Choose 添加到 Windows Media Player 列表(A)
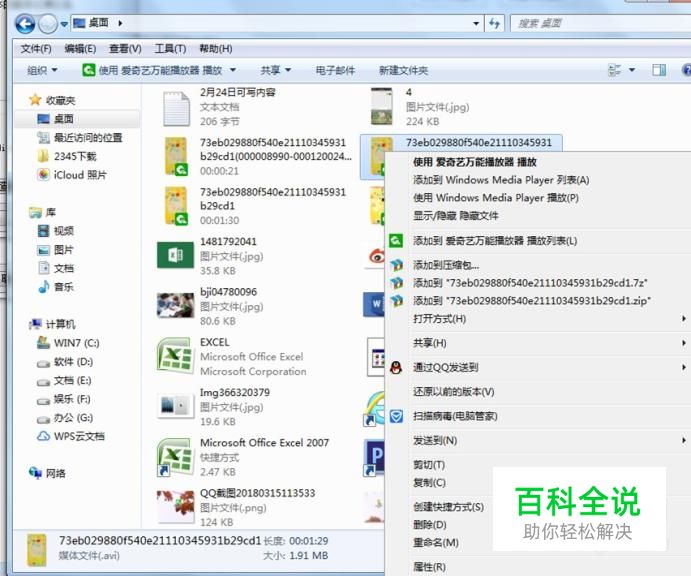 (501, 180)
